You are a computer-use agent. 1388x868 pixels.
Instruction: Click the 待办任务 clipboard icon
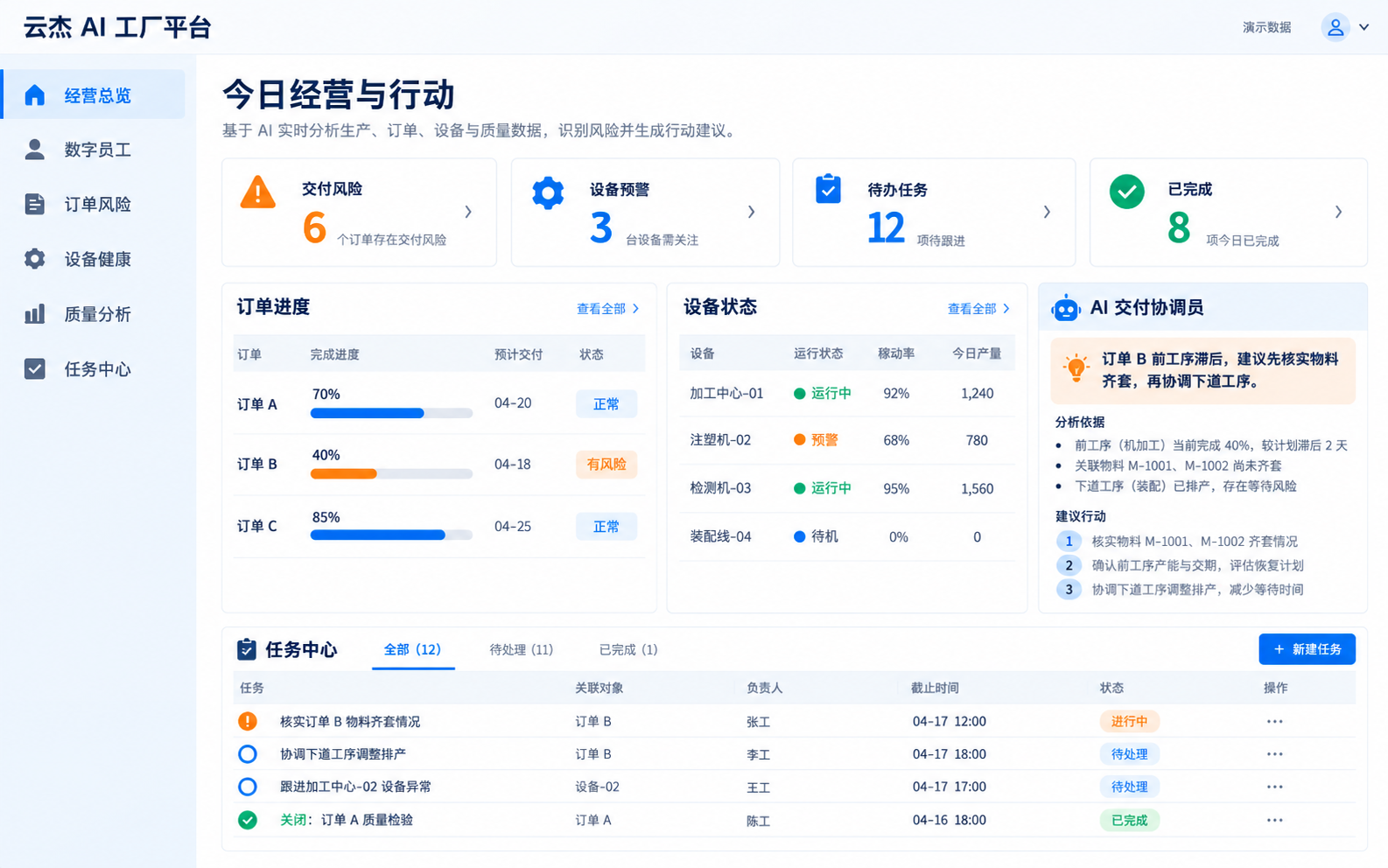pos(828,189)
